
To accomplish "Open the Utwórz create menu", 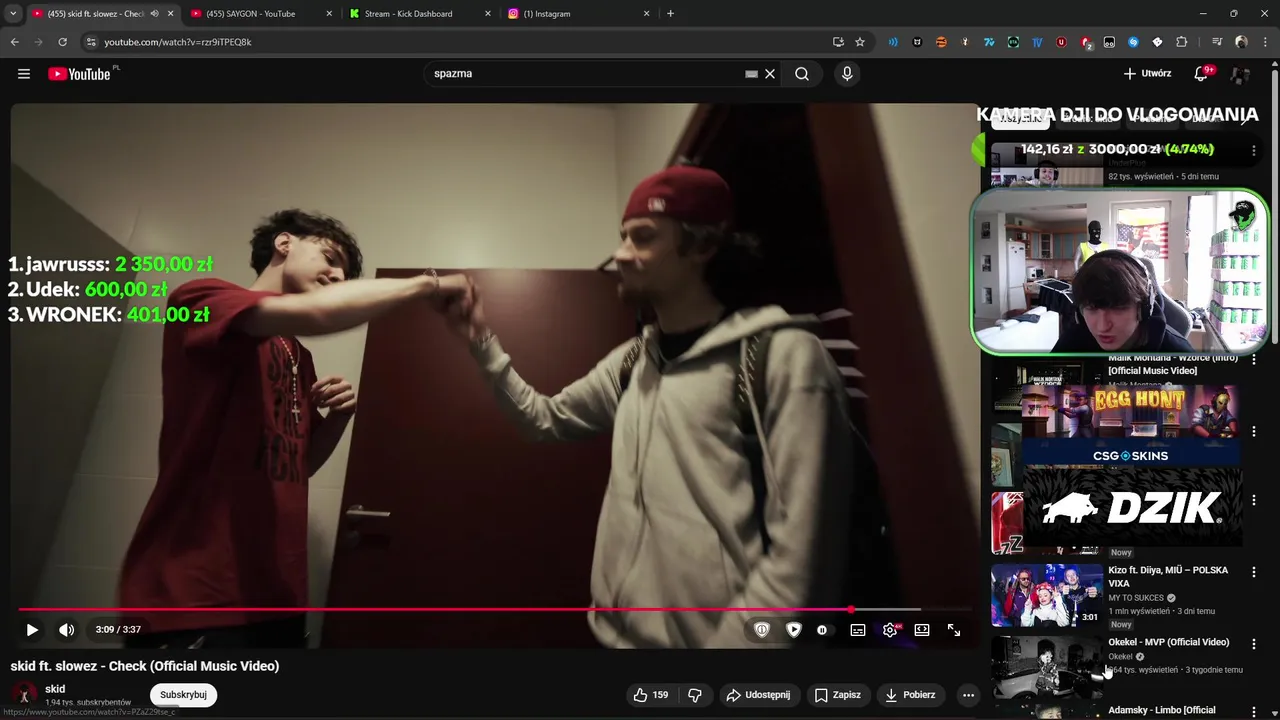I will tap(1147, 74).
